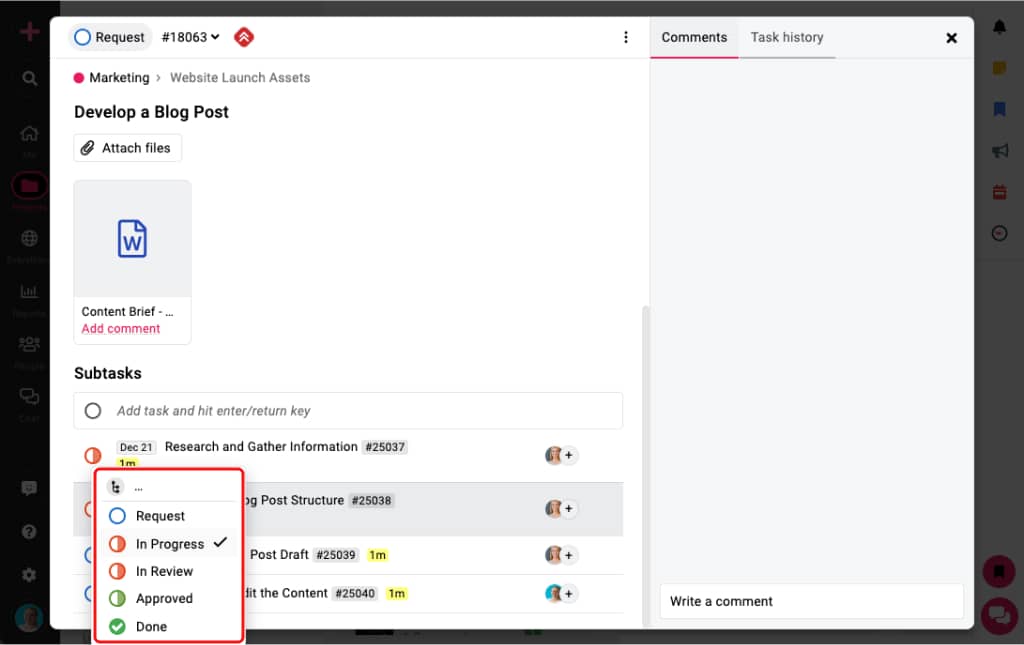Open the help question mark icon

click(x=29, y=531)
